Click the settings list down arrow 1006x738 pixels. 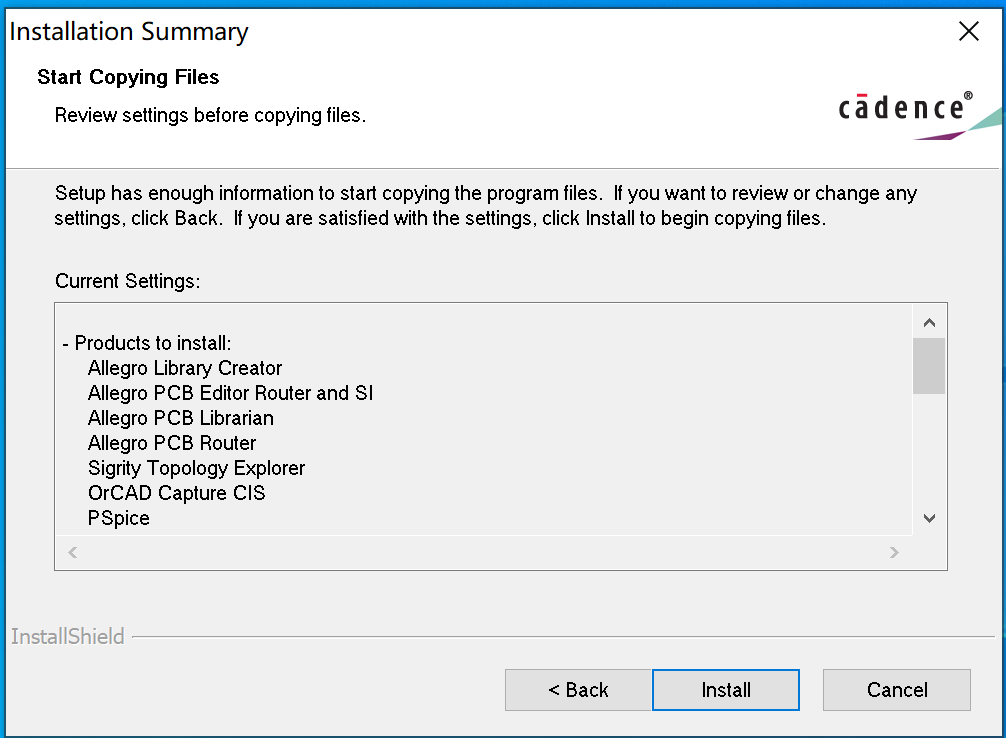click(929, 518)
